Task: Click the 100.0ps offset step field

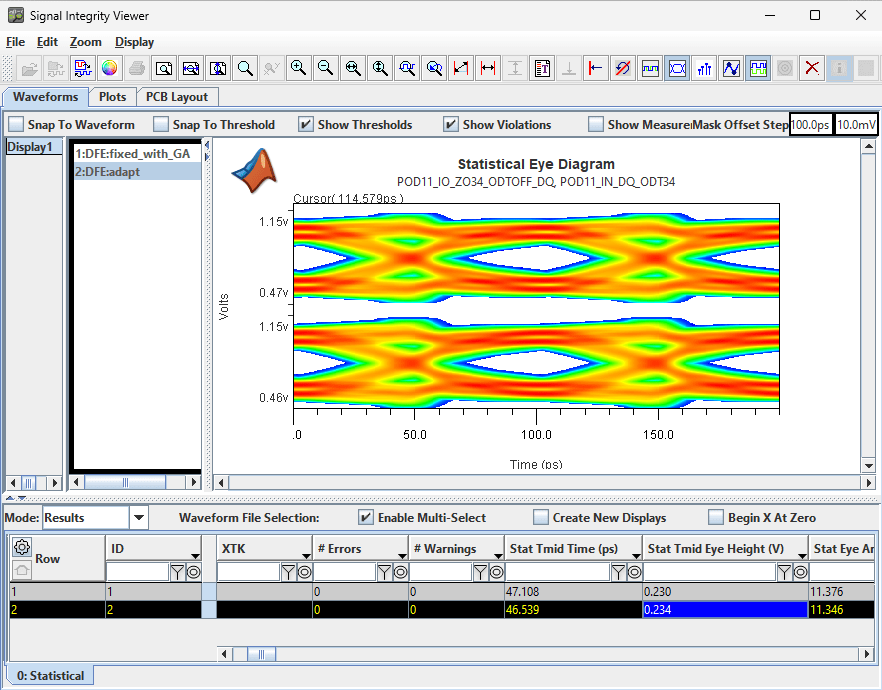Action: tap(810, 125)
